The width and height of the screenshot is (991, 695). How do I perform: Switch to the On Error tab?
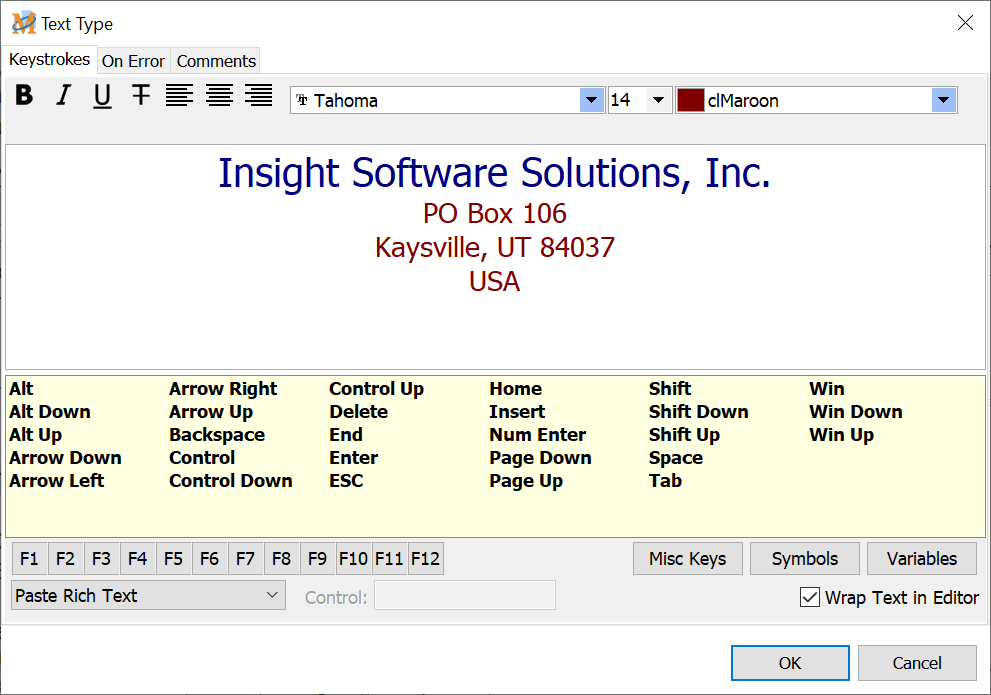tap(133, 61)
